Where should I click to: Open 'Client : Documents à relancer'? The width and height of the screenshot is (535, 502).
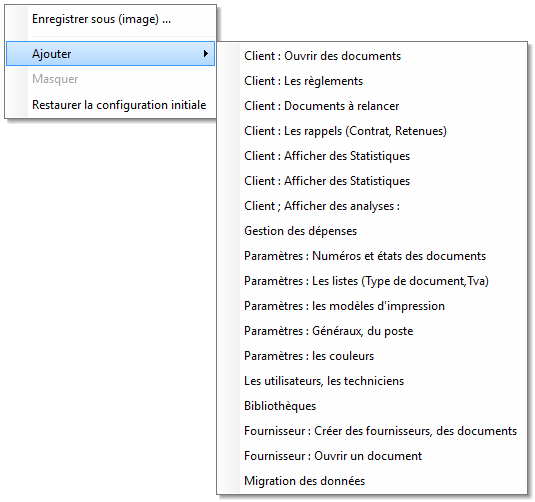click(x=372, y=106)
